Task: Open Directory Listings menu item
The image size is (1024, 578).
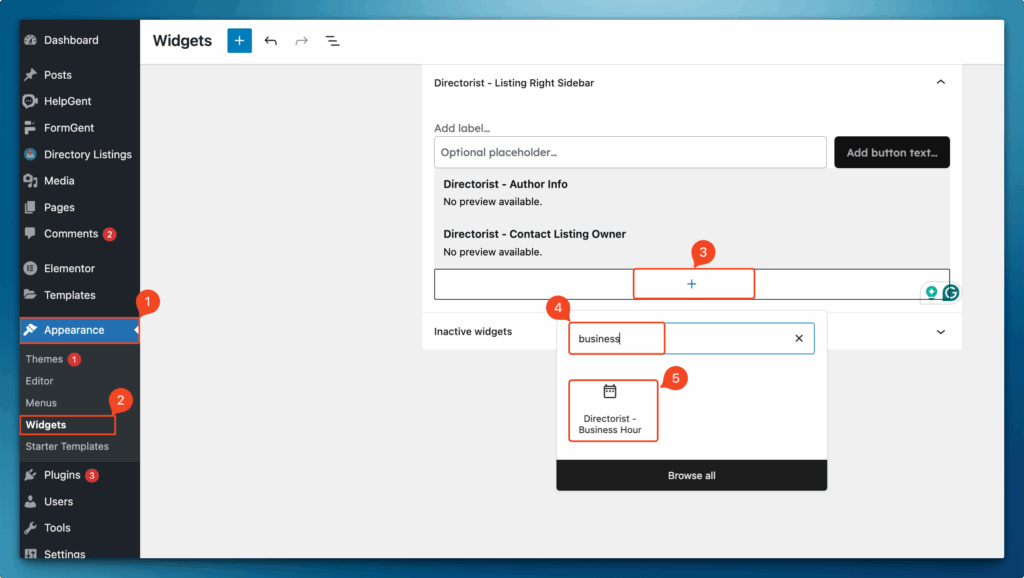Action: point(87,155)
